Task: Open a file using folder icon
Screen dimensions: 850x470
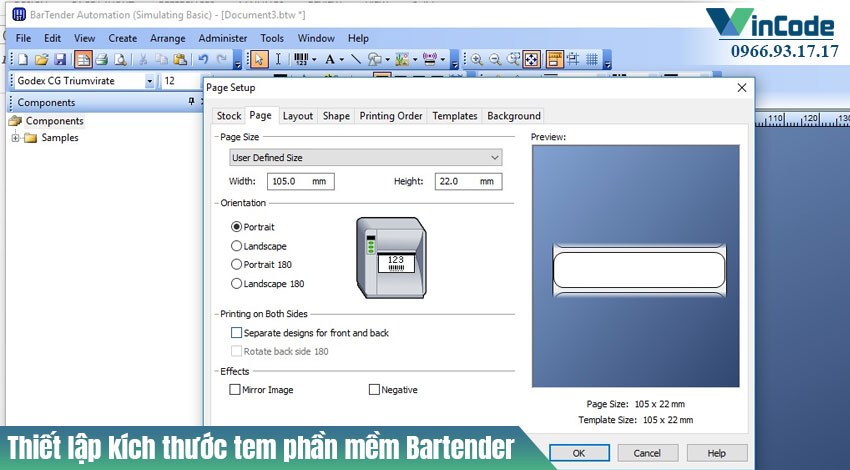Action: coord(42,59)
